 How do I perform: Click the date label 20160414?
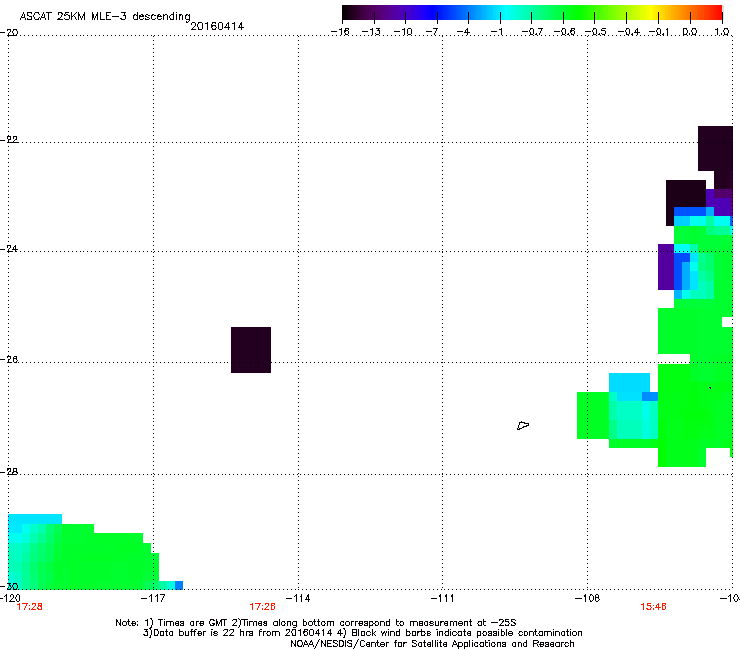[x=217, y=26]
